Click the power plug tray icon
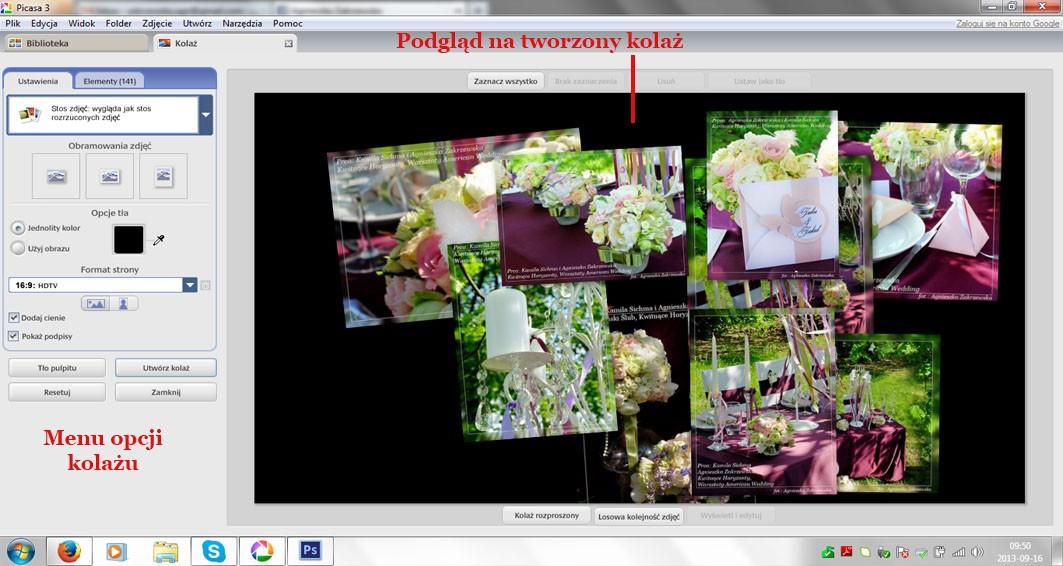Viewport: 1063px width, 566px height. (940, 552)
